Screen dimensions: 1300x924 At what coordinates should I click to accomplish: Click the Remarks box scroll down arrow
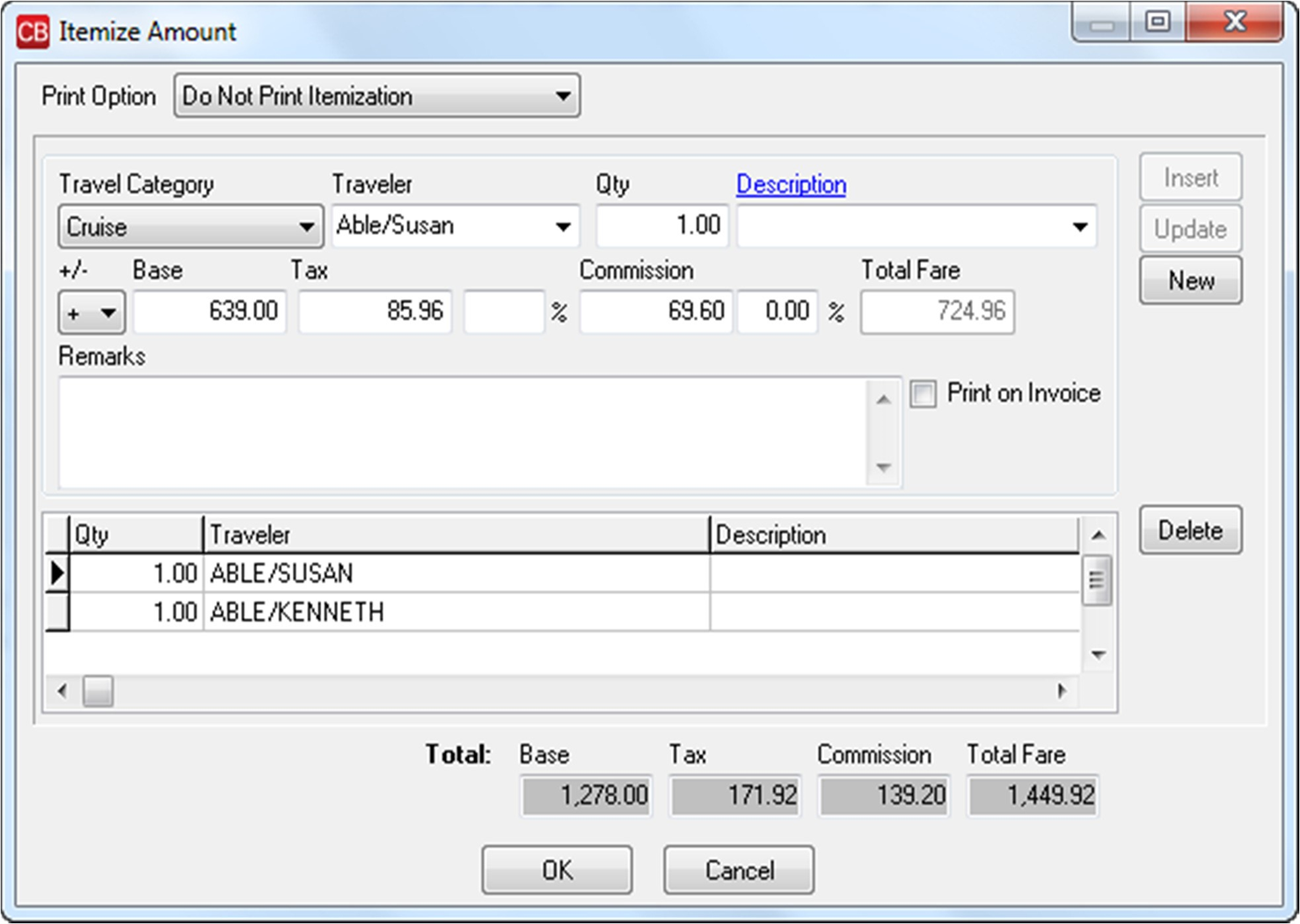click(x=884, y=467)
